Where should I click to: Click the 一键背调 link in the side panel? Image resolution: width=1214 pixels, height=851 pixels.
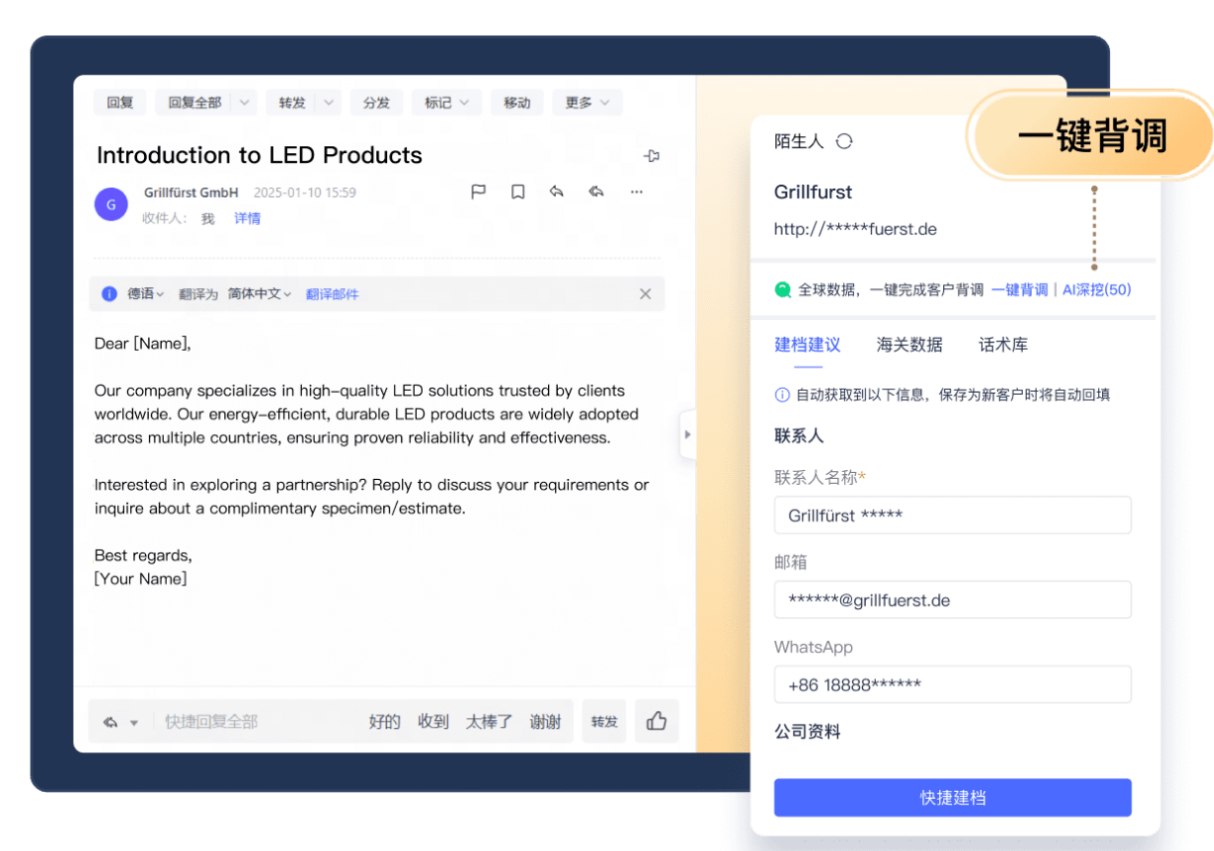[x=1019, y=290]
